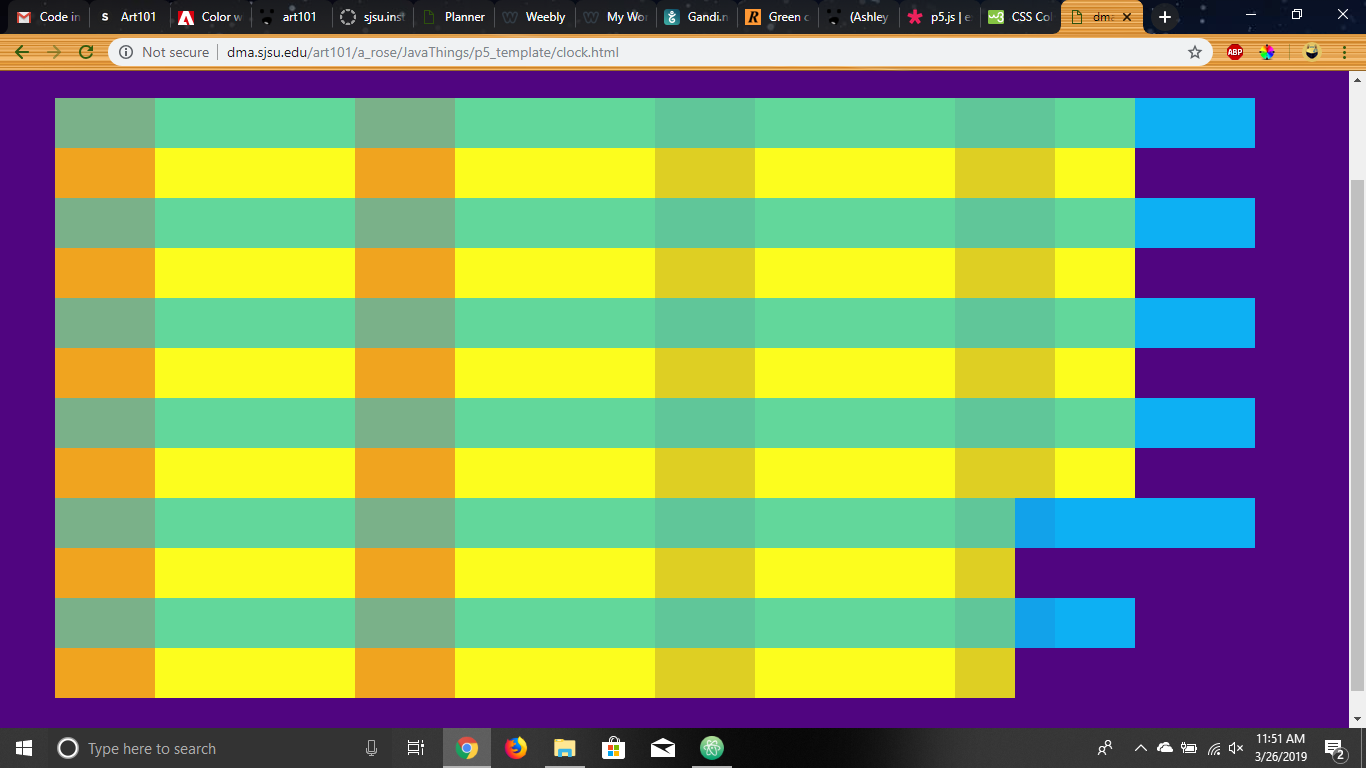The width and height of the screenshot is (1366, 768).
Task: Open the Mail app from the taskbar
Action: pyautogui.click(x=663, y=748)
